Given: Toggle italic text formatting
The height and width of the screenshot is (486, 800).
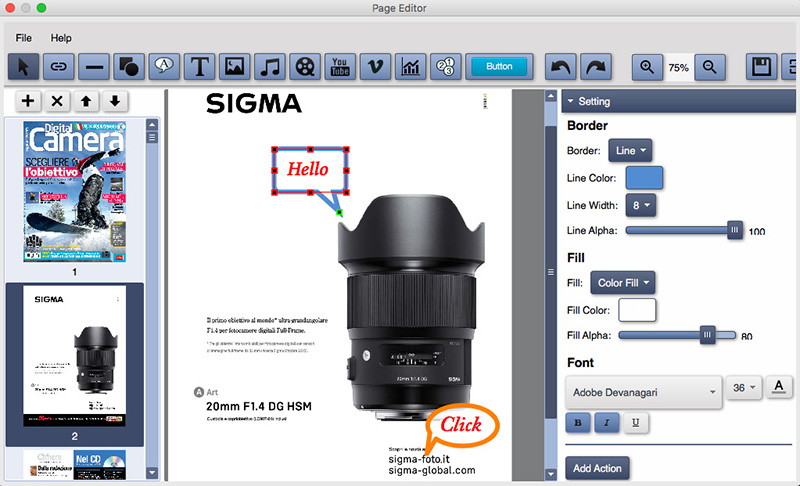Looking at the screenshot, I should click(x=607, y=422).
